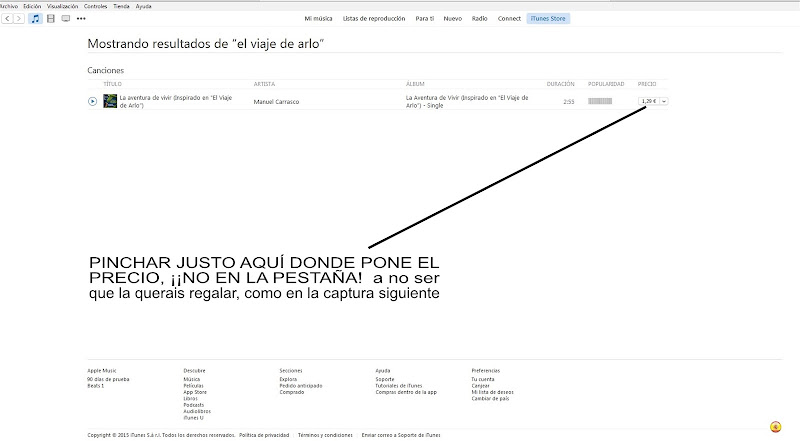The height and width of the screenshot is (441, 800).
Task: Open the Manuel Carrasco artist link
Action: pos(276,102)
